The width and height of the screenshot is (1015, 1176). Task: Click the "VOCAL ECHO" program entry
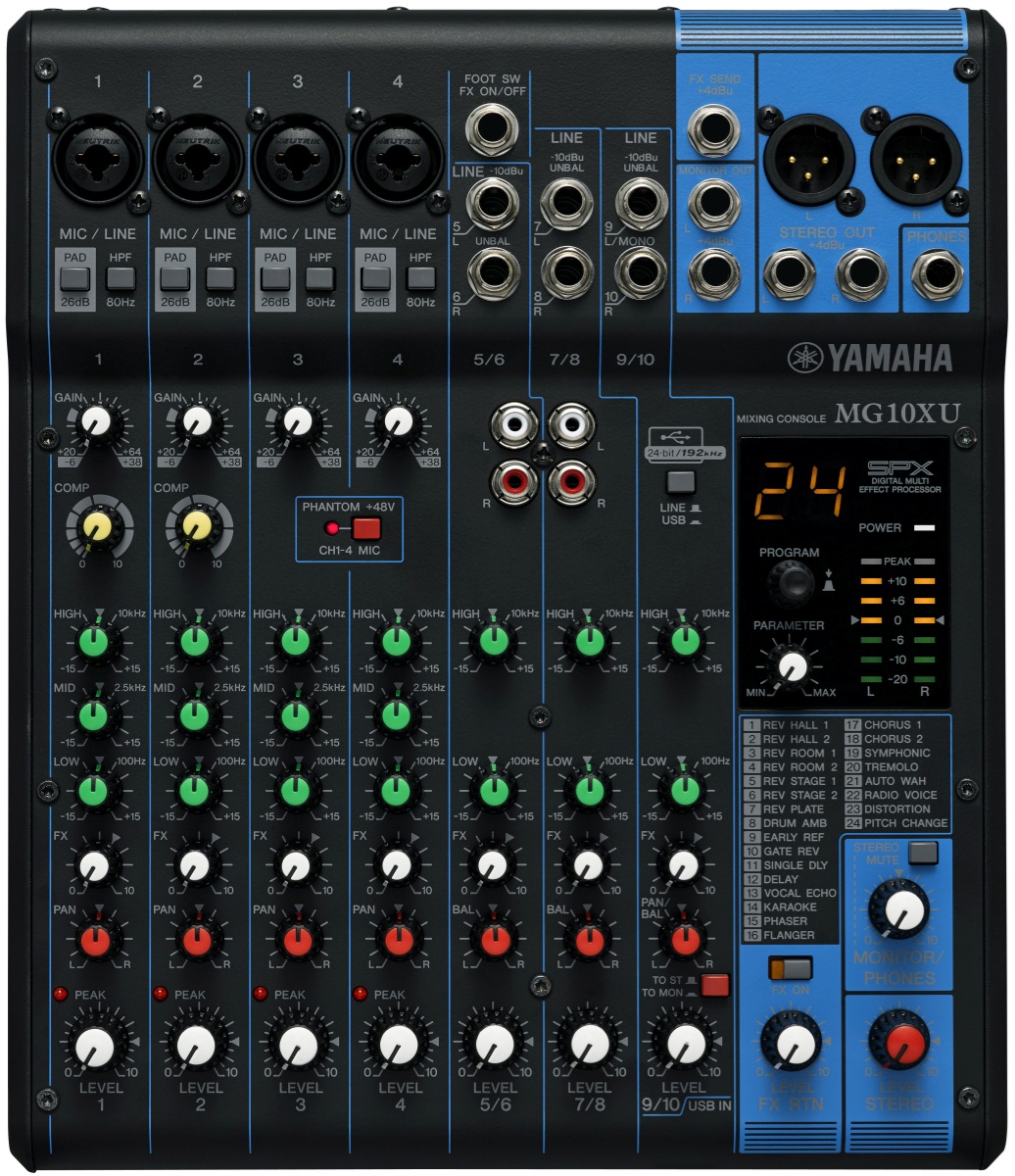click(792, 893)
